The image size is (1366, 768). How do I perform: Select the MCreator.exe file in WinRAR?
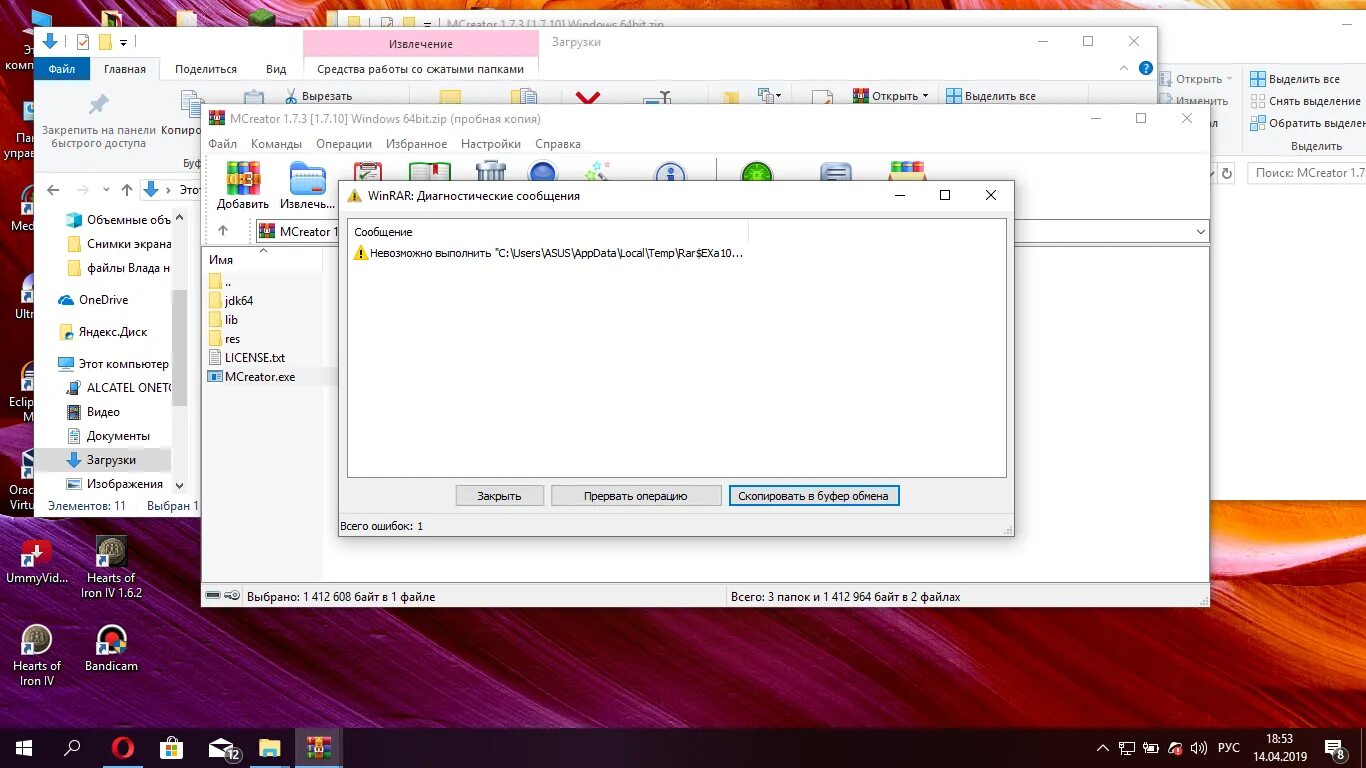click(252, 377)
